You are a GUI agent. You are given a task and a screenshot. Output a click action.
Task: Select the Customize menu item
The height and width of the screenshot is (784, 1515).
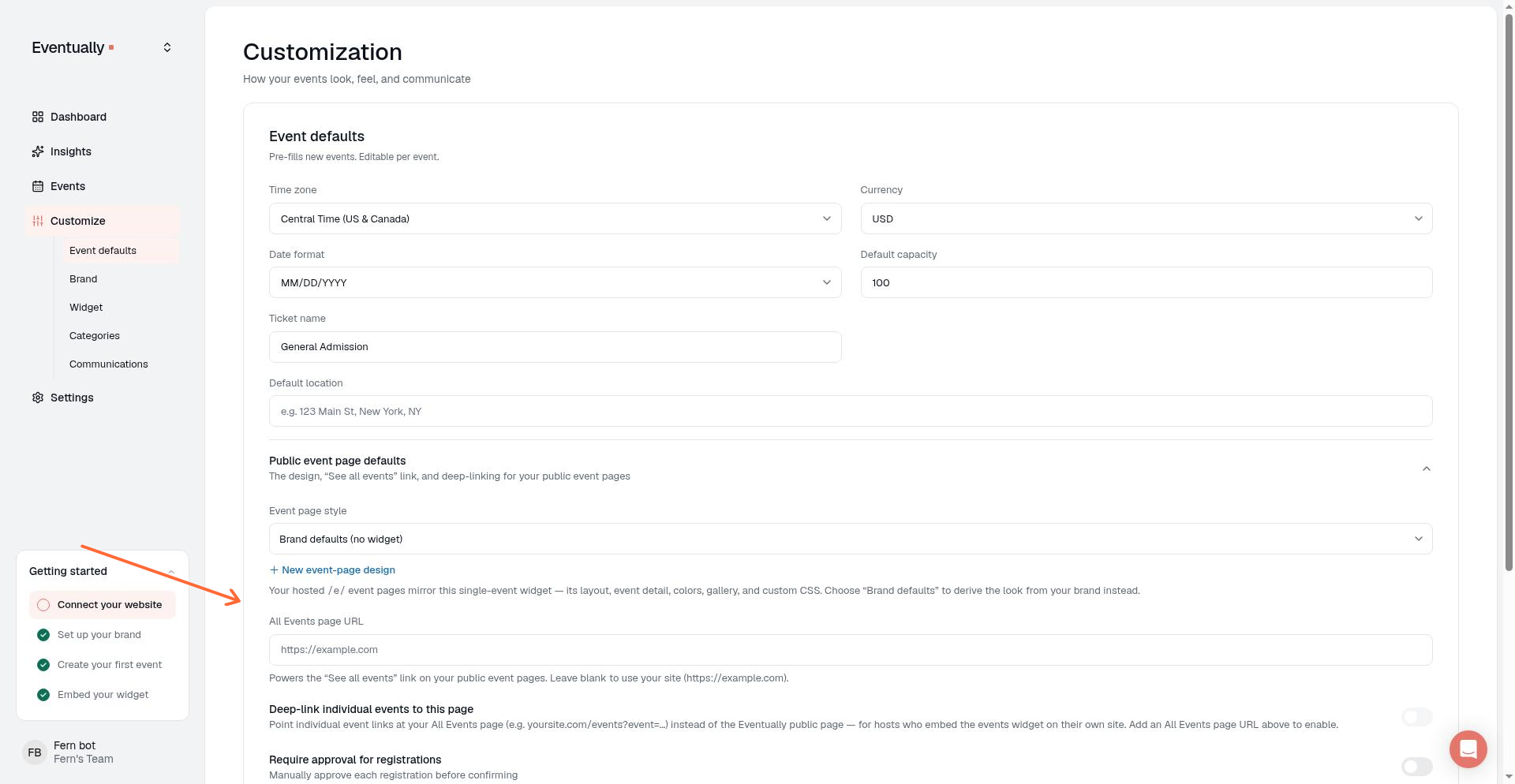103,221
